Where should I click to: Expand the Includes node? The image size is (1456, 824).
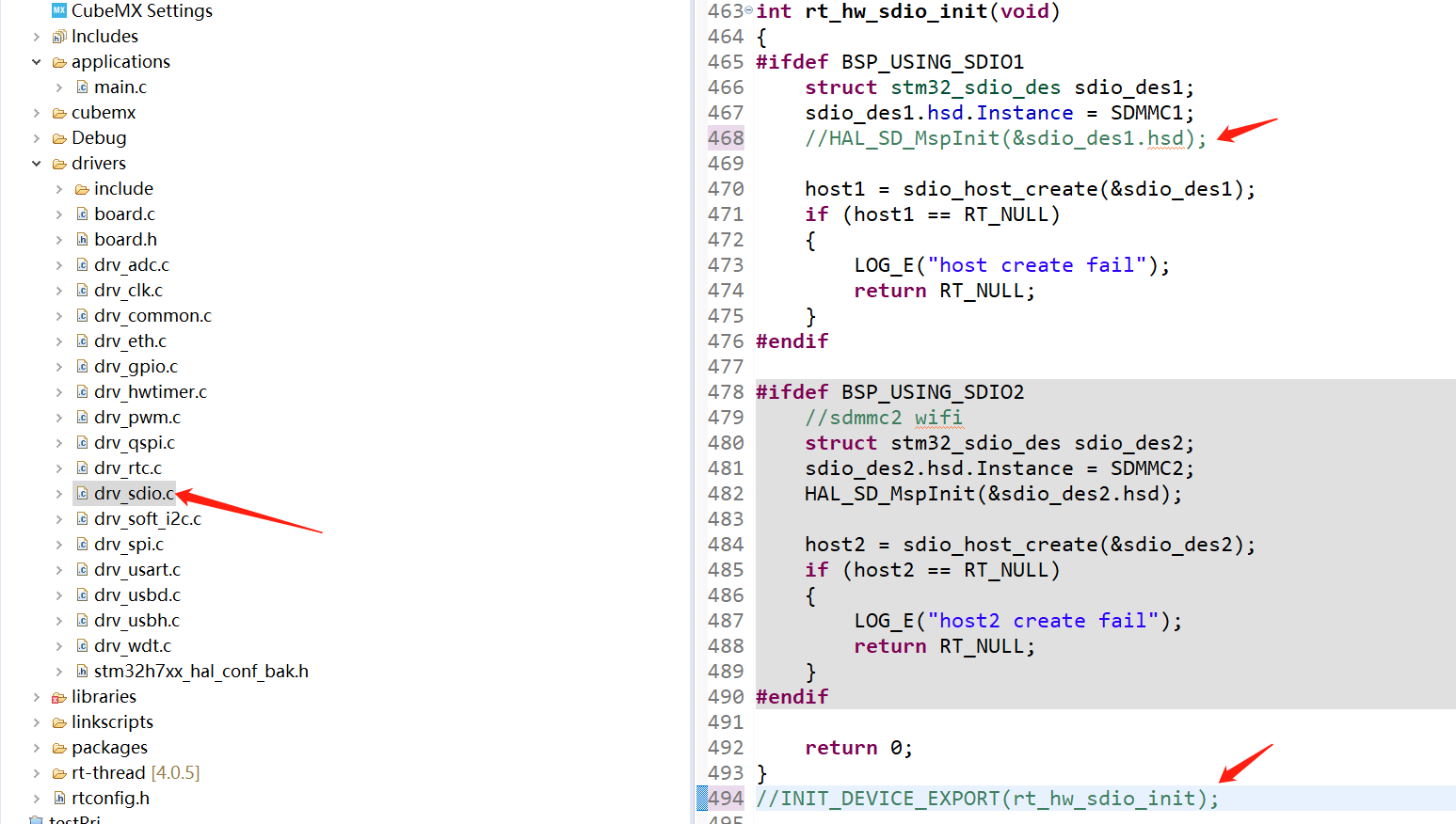tap(37, 37)
